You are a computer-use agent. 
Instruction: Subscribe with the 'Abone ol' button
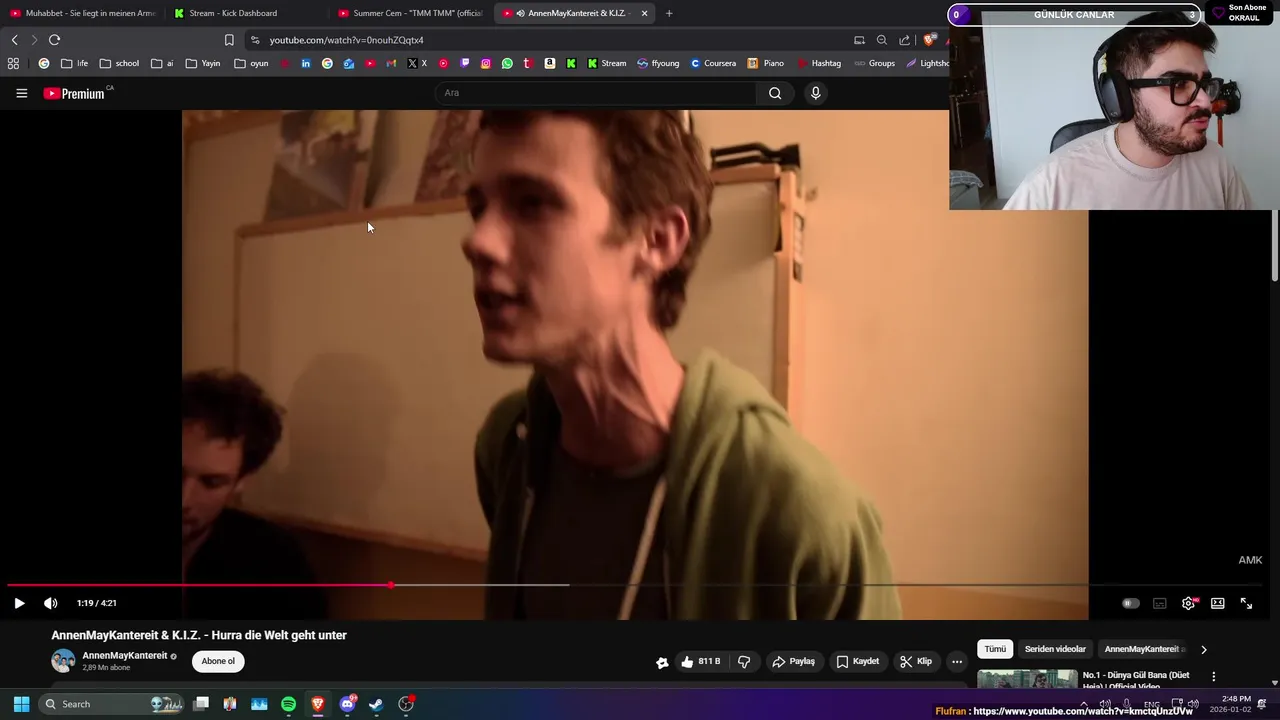coord(218,661)
